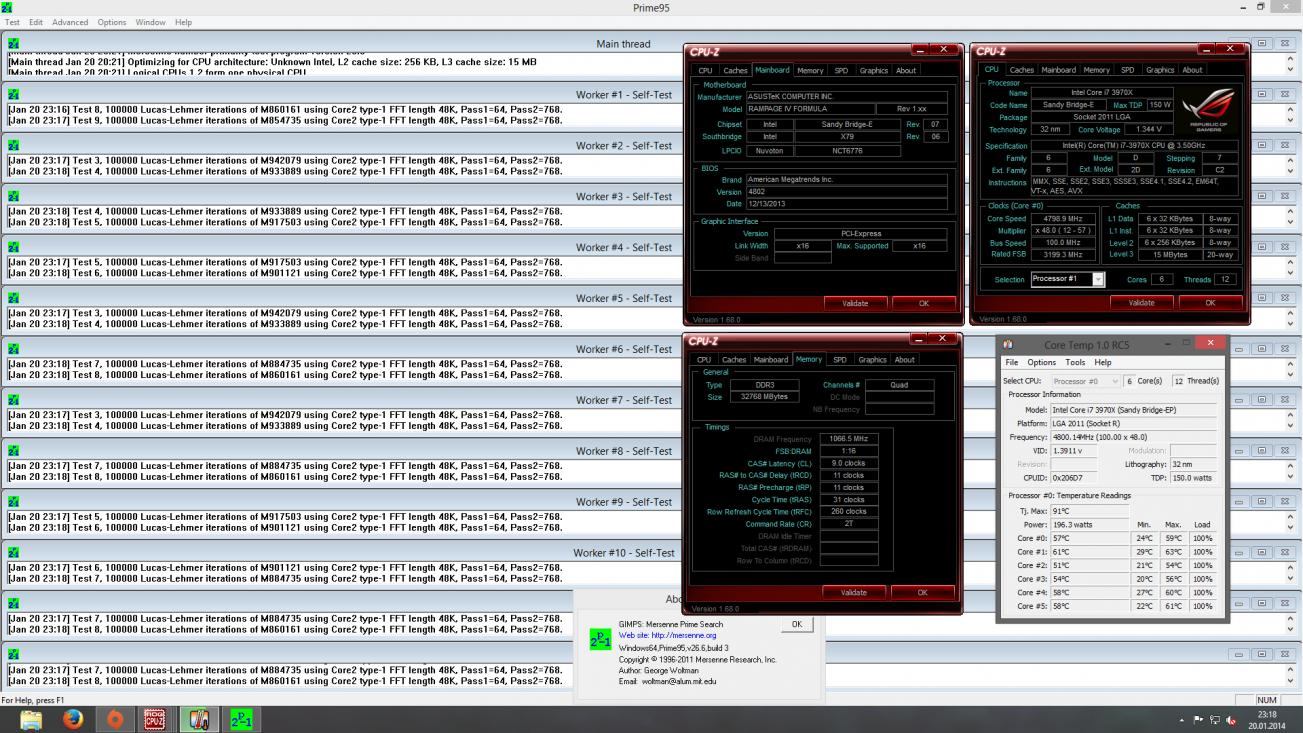The height and width of the screenshot is (733, 1303).
Task: Open Core Temp Options menu
Action: point(1041,362)
